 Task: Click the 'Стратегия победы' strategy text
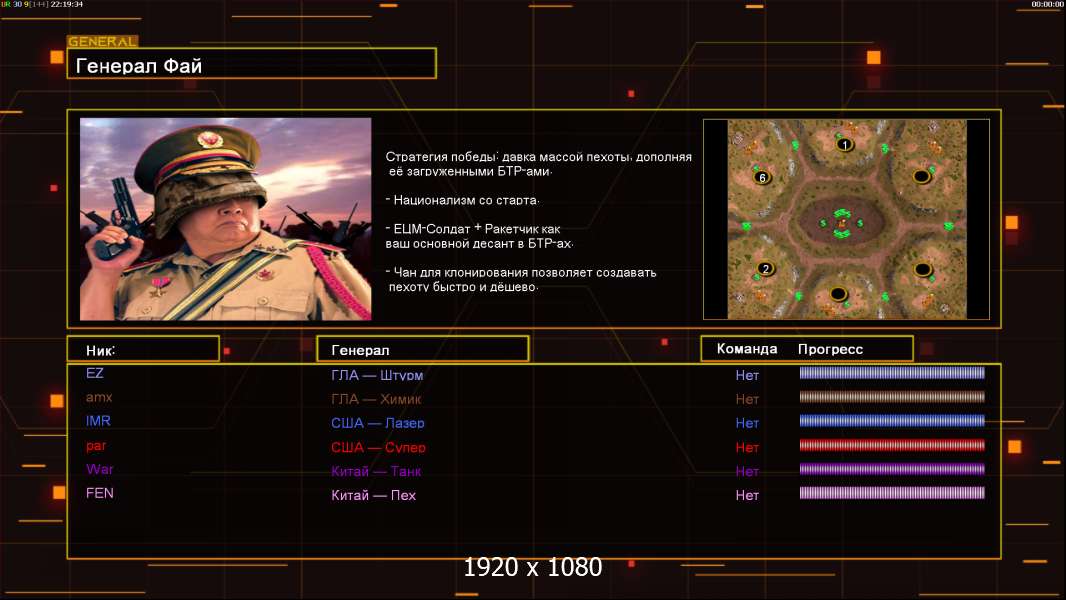point(538,164)
